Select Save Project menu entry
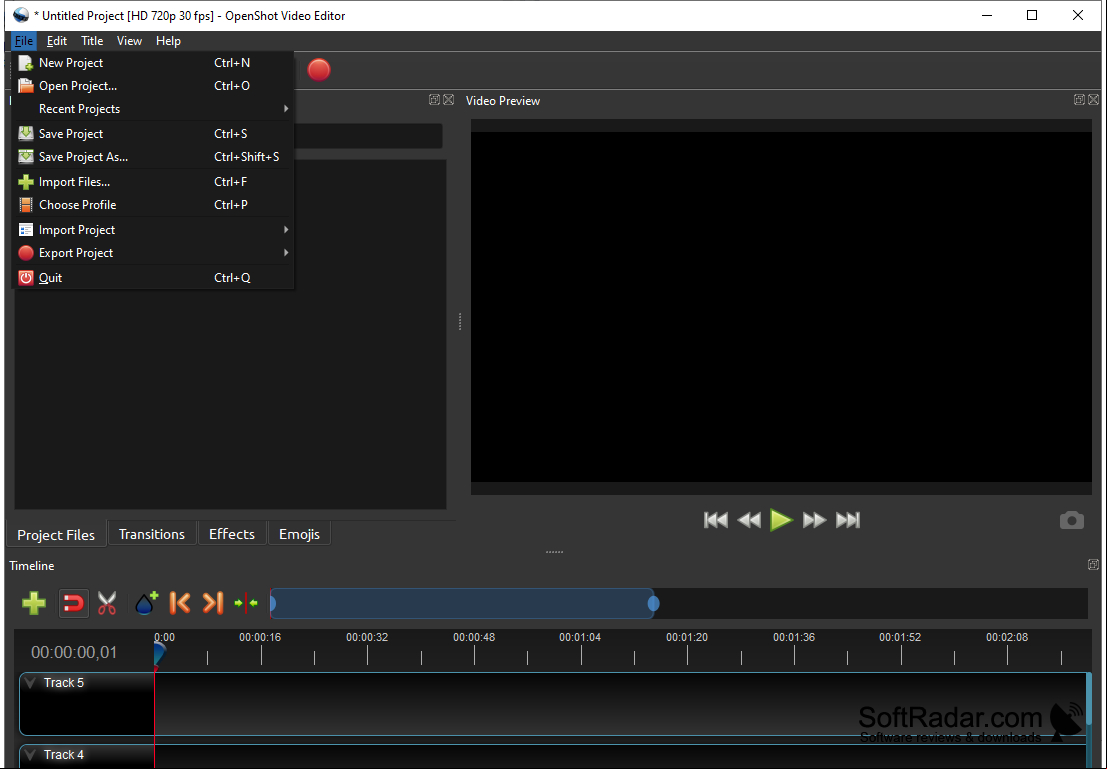1107x769 pixels. (152, 133)
